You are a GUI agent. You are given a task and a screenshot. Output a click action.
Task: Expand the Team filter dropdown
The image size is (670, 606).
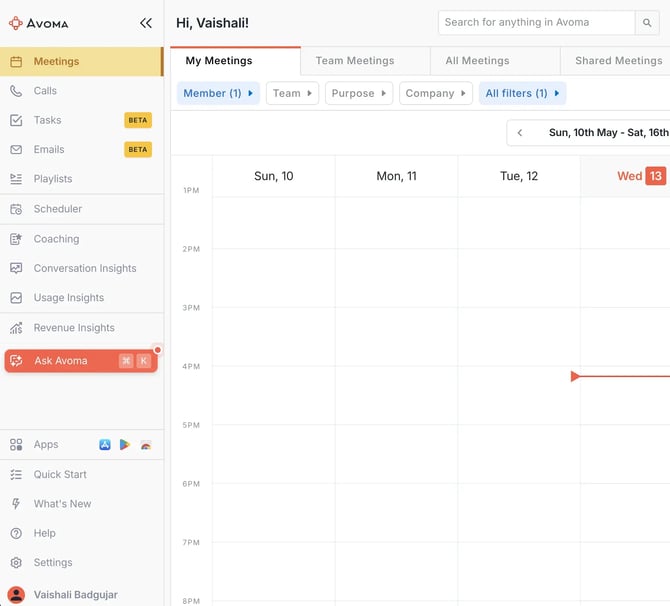292,93
